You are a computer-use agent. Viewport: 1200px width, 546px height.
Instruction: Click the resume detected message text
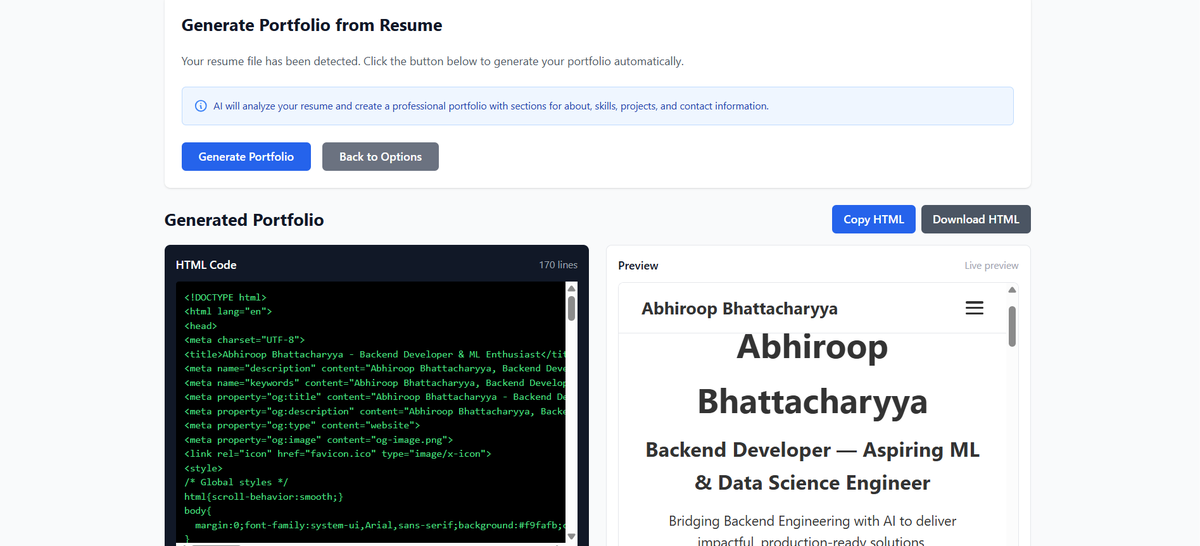pos(432,61)
